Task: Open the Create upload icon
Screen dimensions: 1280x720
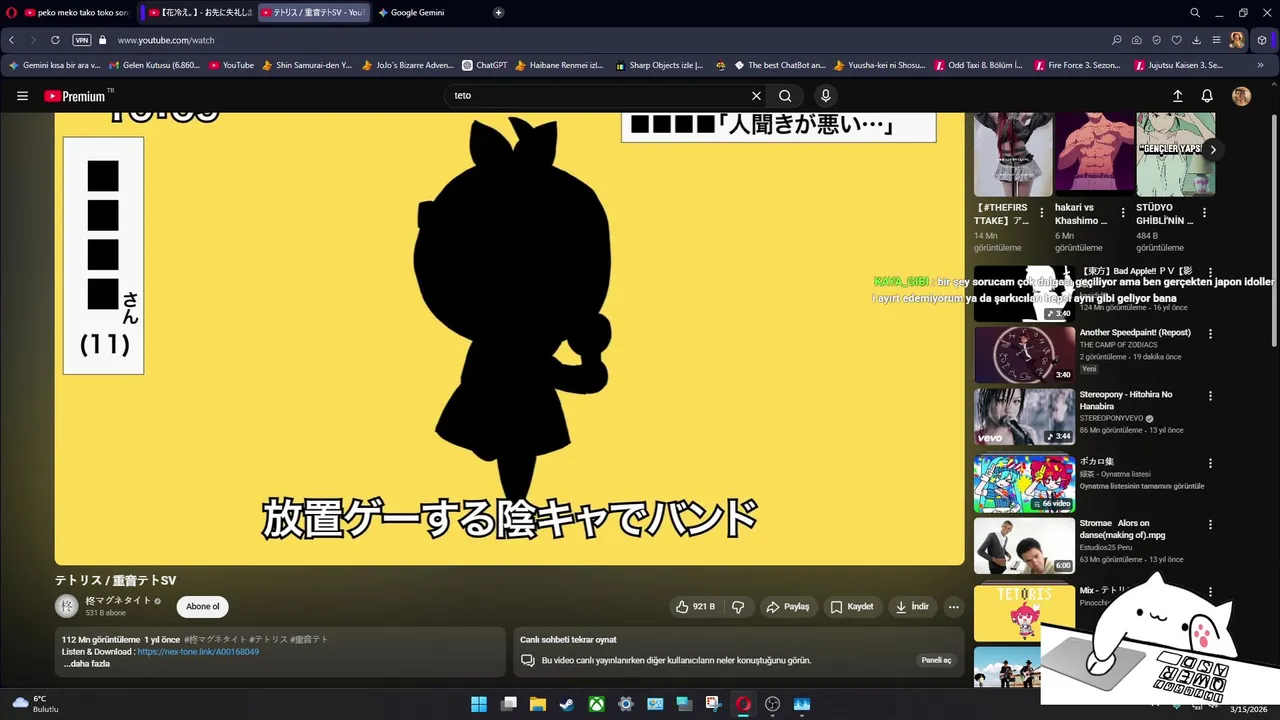Action: (x=1177, y=96)
